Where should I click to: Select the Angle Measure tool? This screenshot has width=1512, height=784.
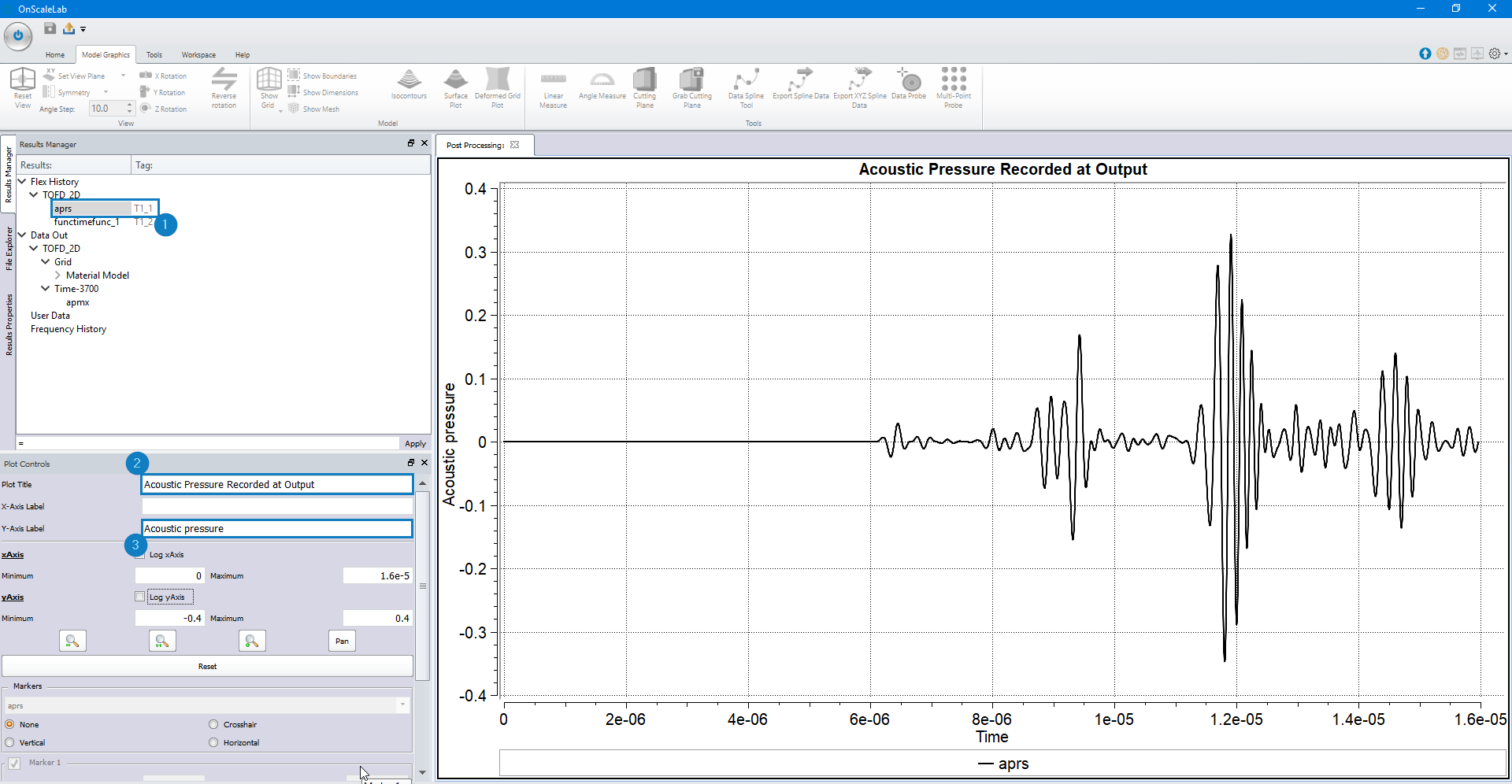(602, 84)
